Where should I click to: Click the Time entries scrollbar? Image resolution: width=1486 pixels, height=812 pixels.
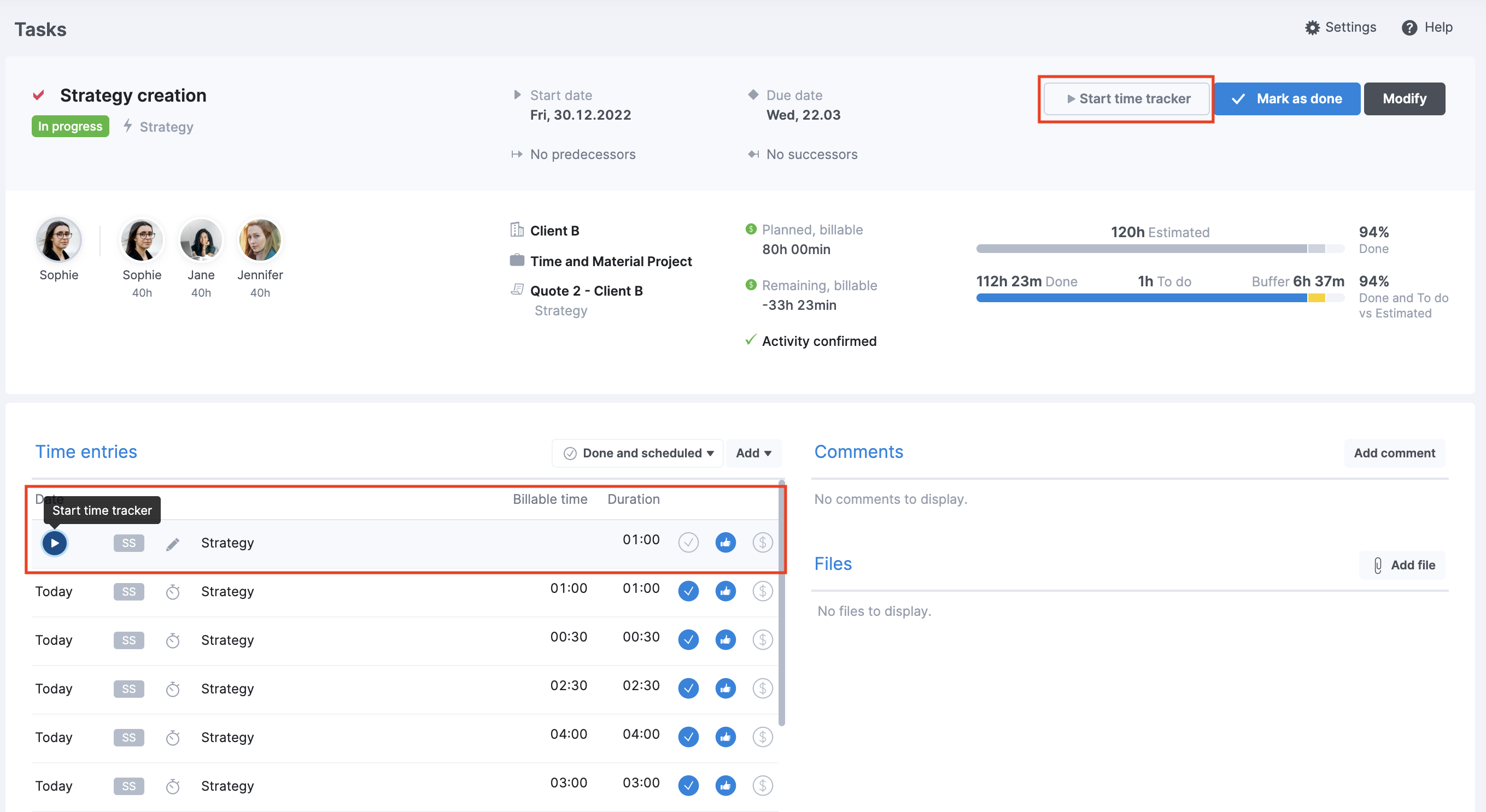click(x=782, y=603)
